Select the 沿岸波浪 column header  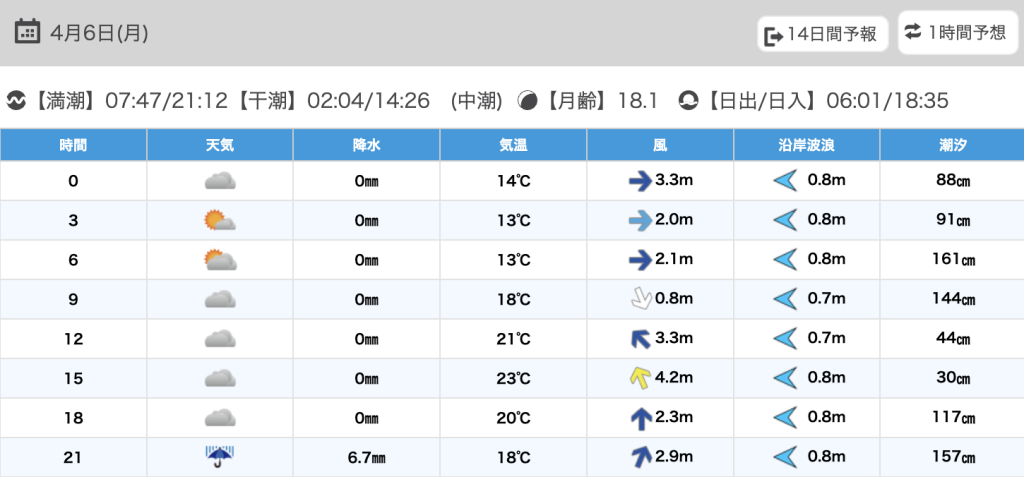pos(806,145)
